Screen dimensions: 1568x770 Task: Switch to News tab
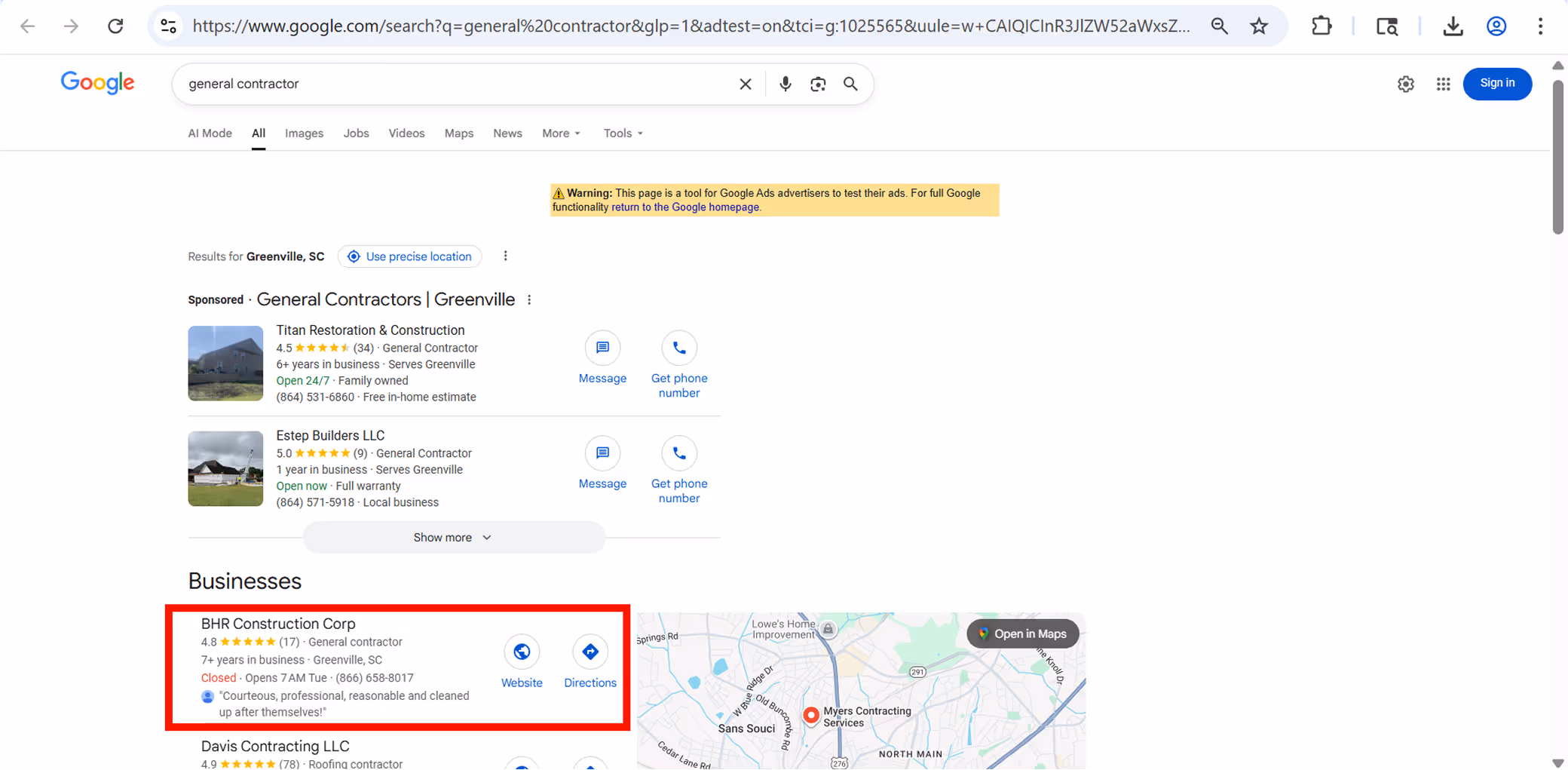click(x=507, y=133)
